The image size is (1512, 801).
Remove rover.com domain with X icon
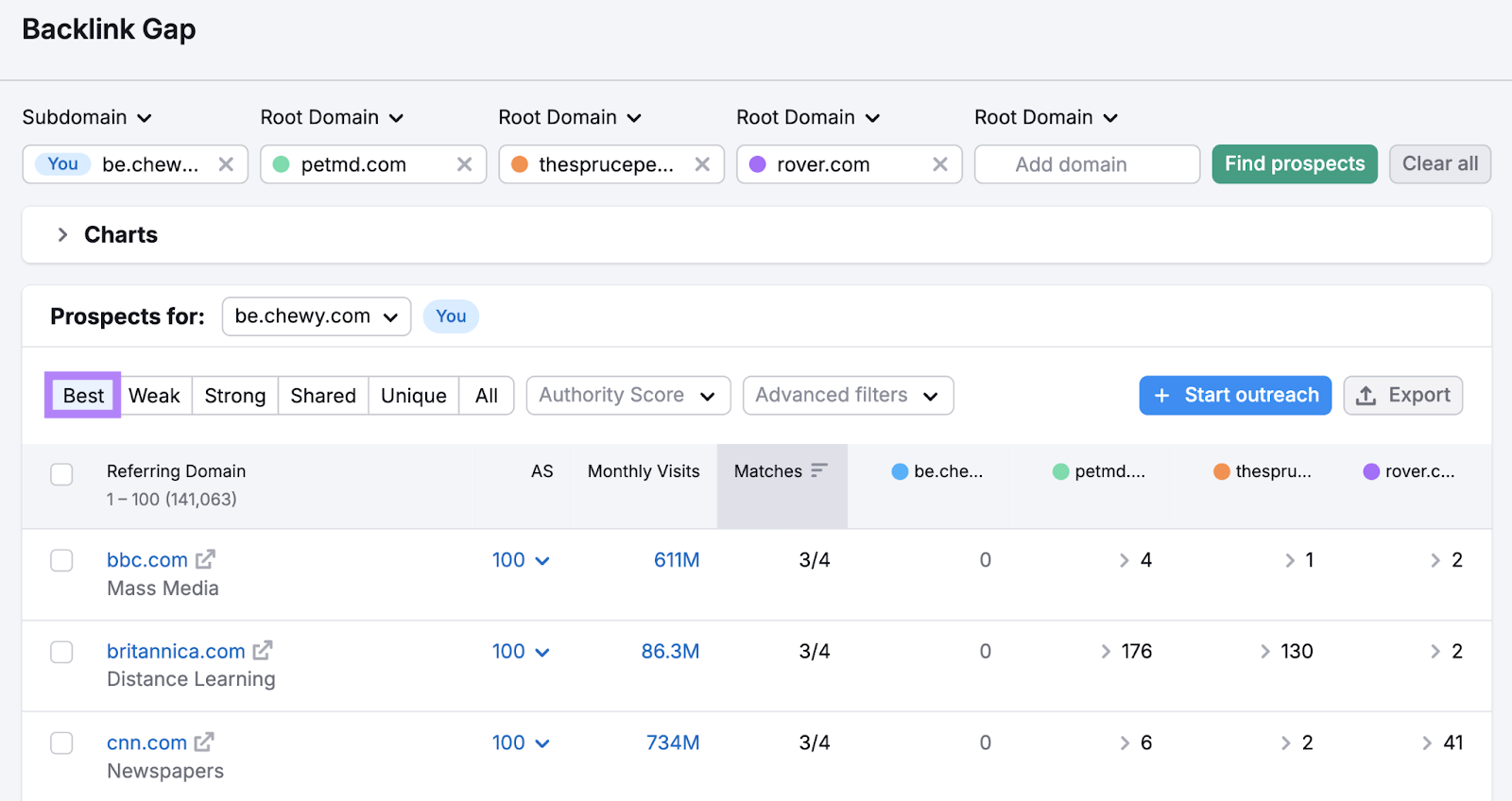tap(940, 164)
